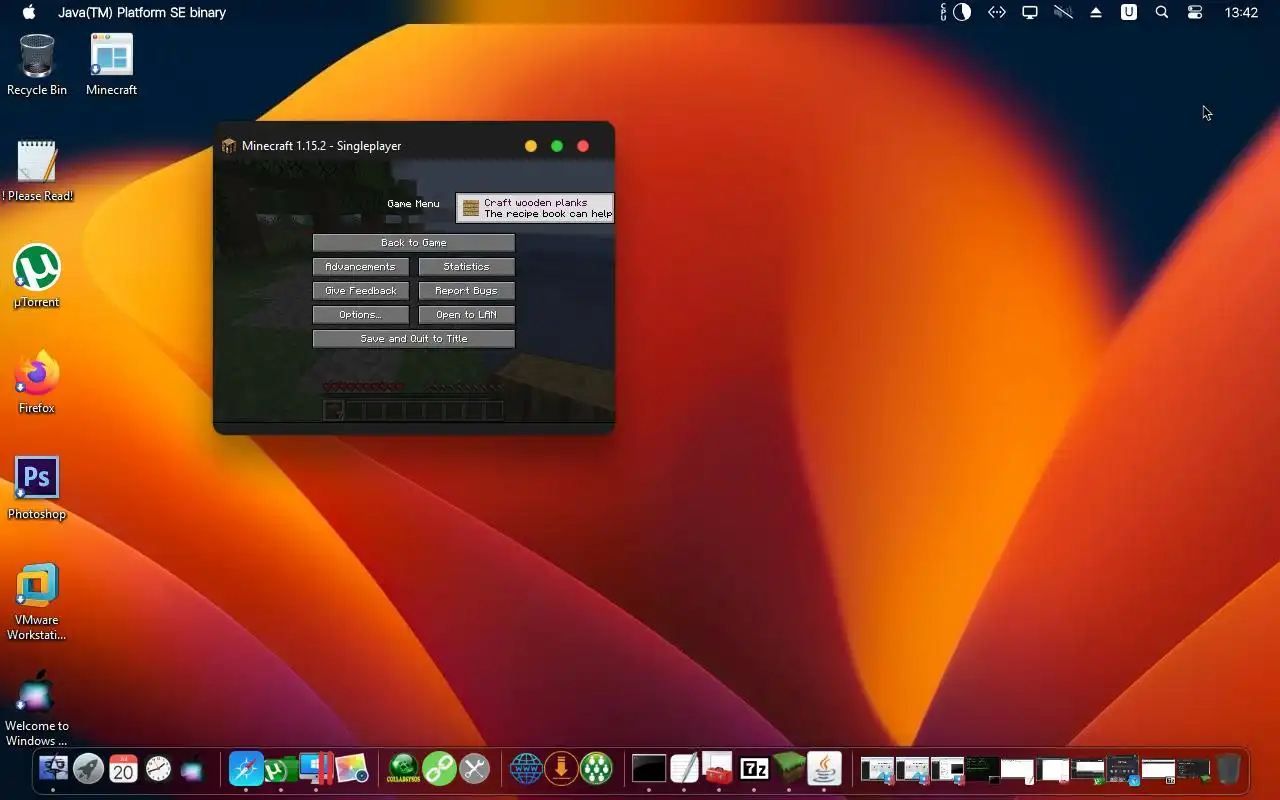1280x800 pixels.
Task: Open the blue WWW globe dock icon
Action: coord(526,769)
